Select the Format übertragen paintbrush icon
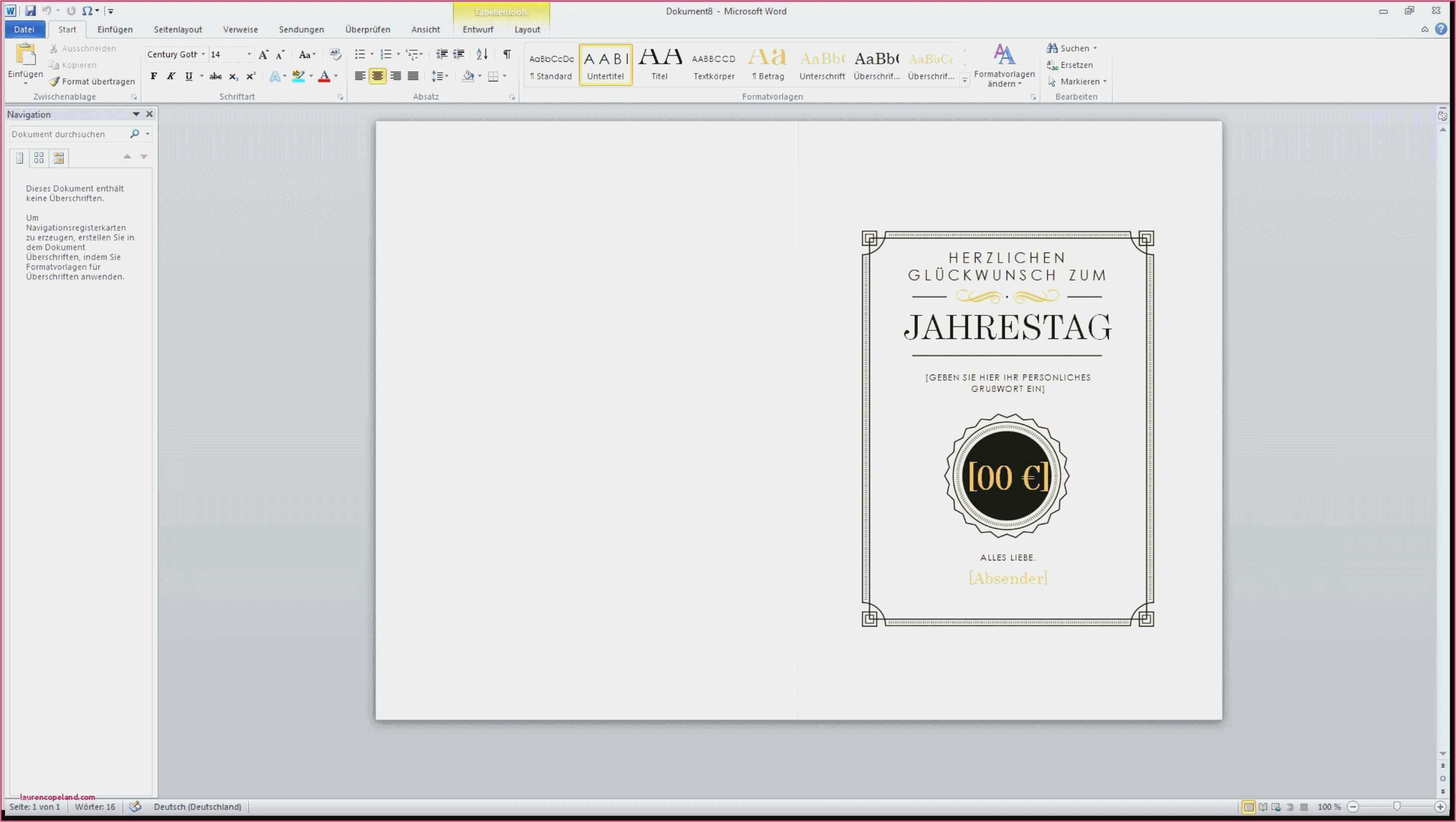 point(54,81)
